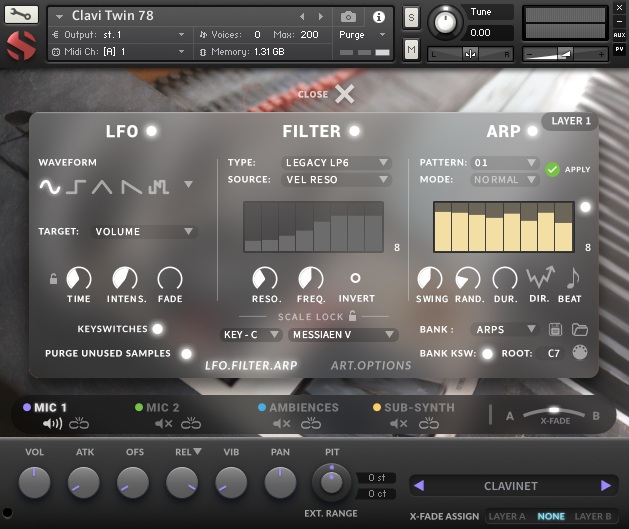Viewport: 629px width, 529px height.
Task: Toggle Purge Unused Samples
Action: tap(186, 353)
